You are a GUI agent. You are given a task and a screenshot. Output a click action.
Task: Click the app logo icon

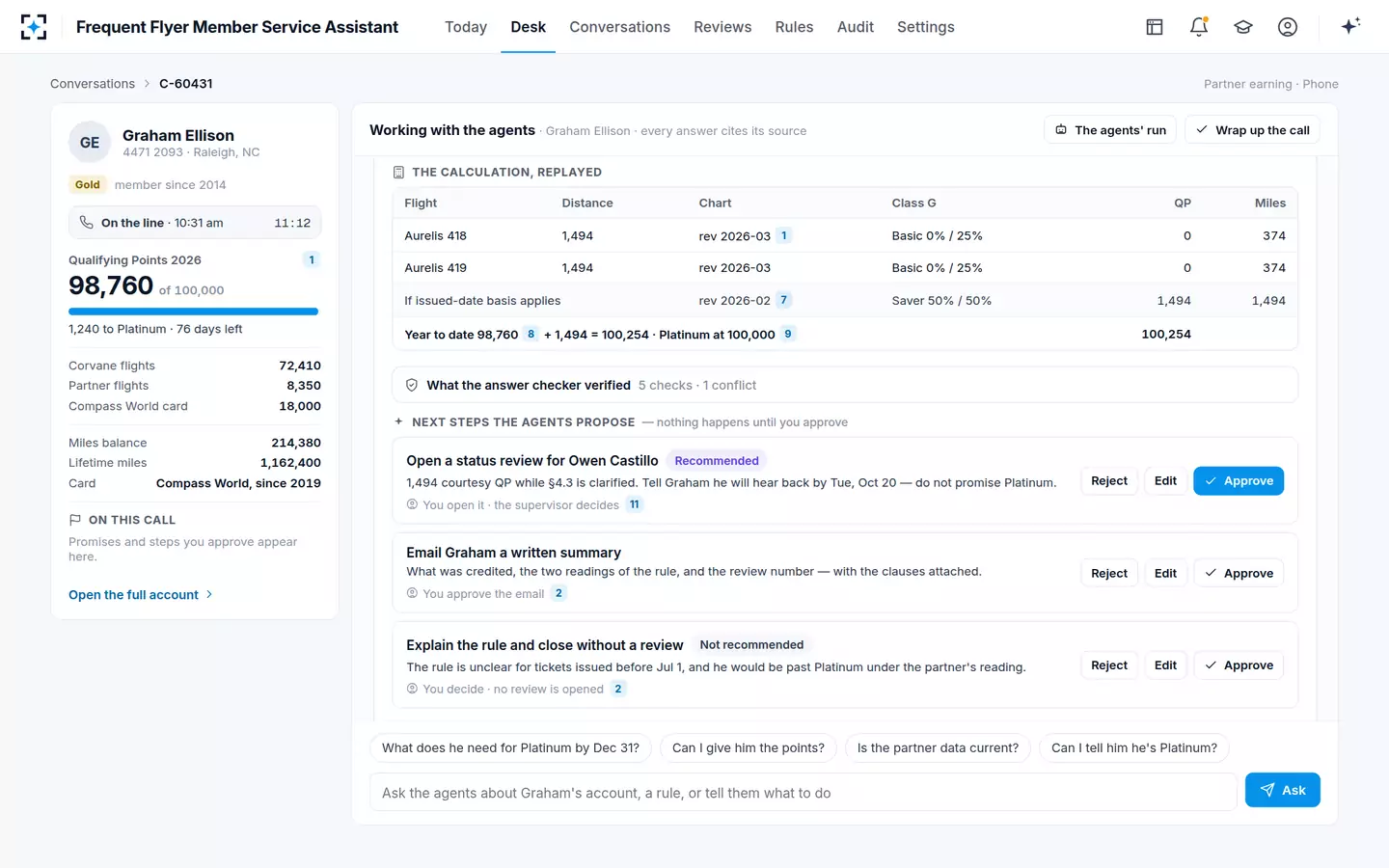(x=34, y=27)
